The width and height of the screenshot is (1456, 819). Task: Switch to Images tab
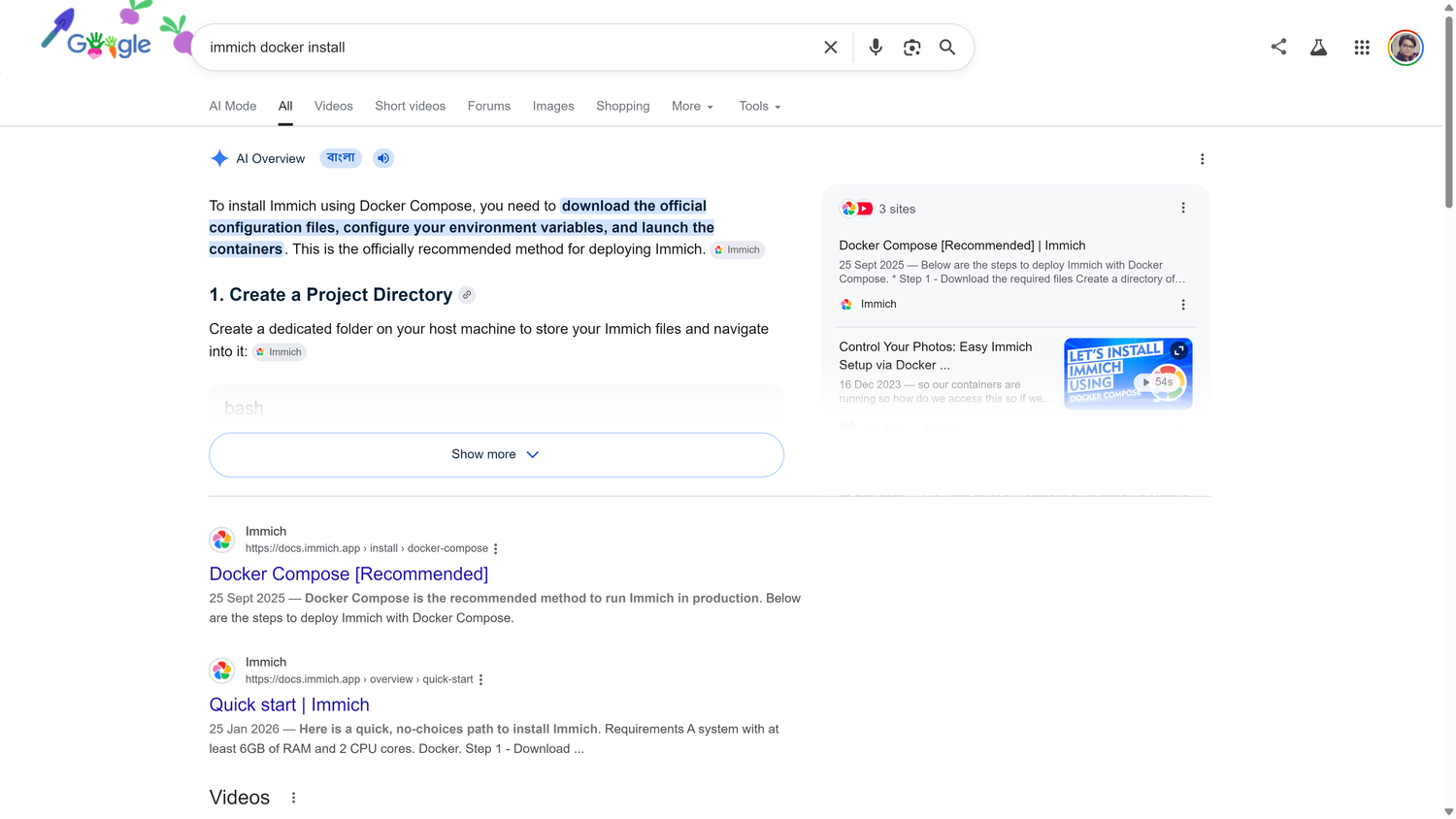553,107
